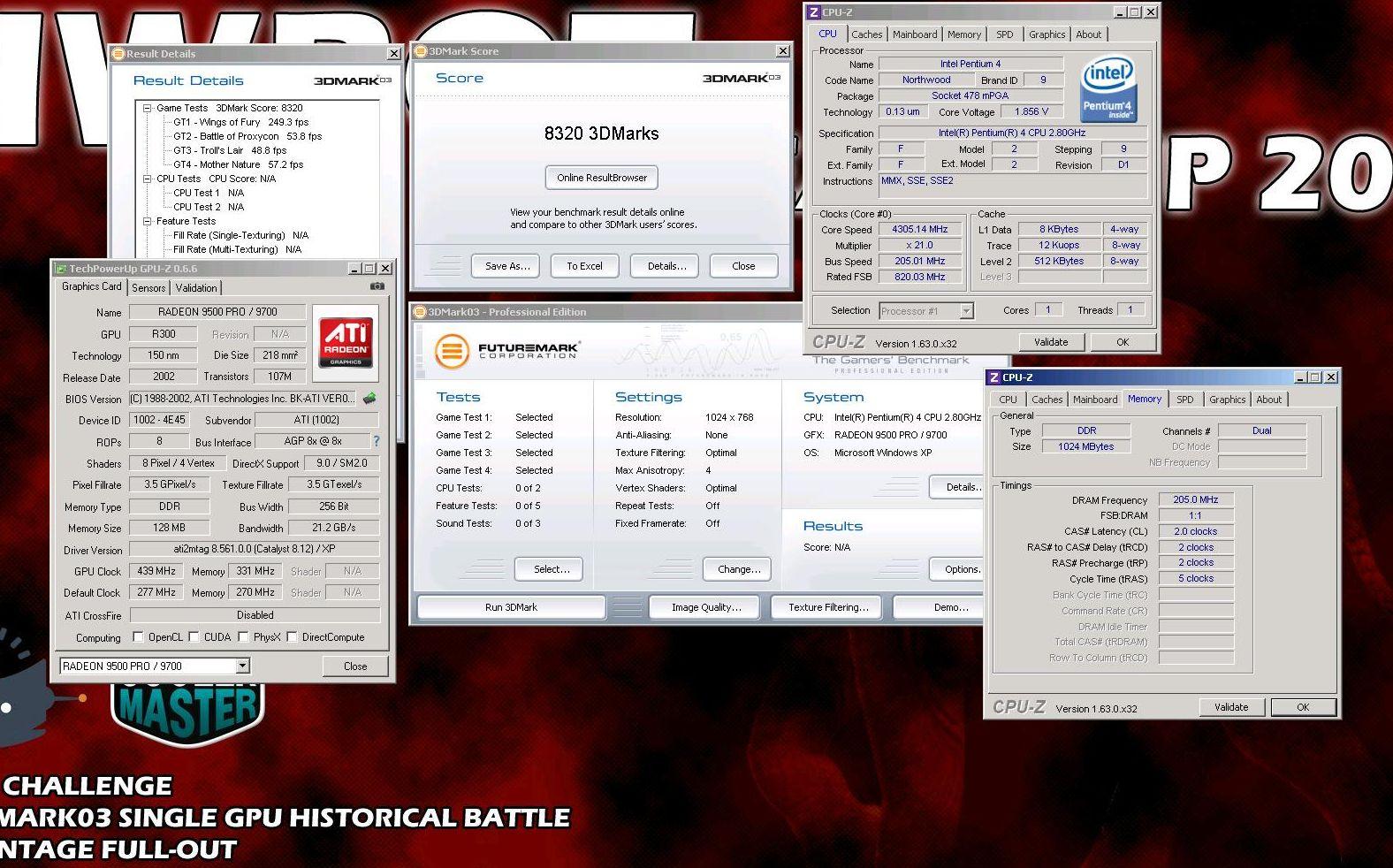
Task: Click the To Excel button
Action: 584,266
